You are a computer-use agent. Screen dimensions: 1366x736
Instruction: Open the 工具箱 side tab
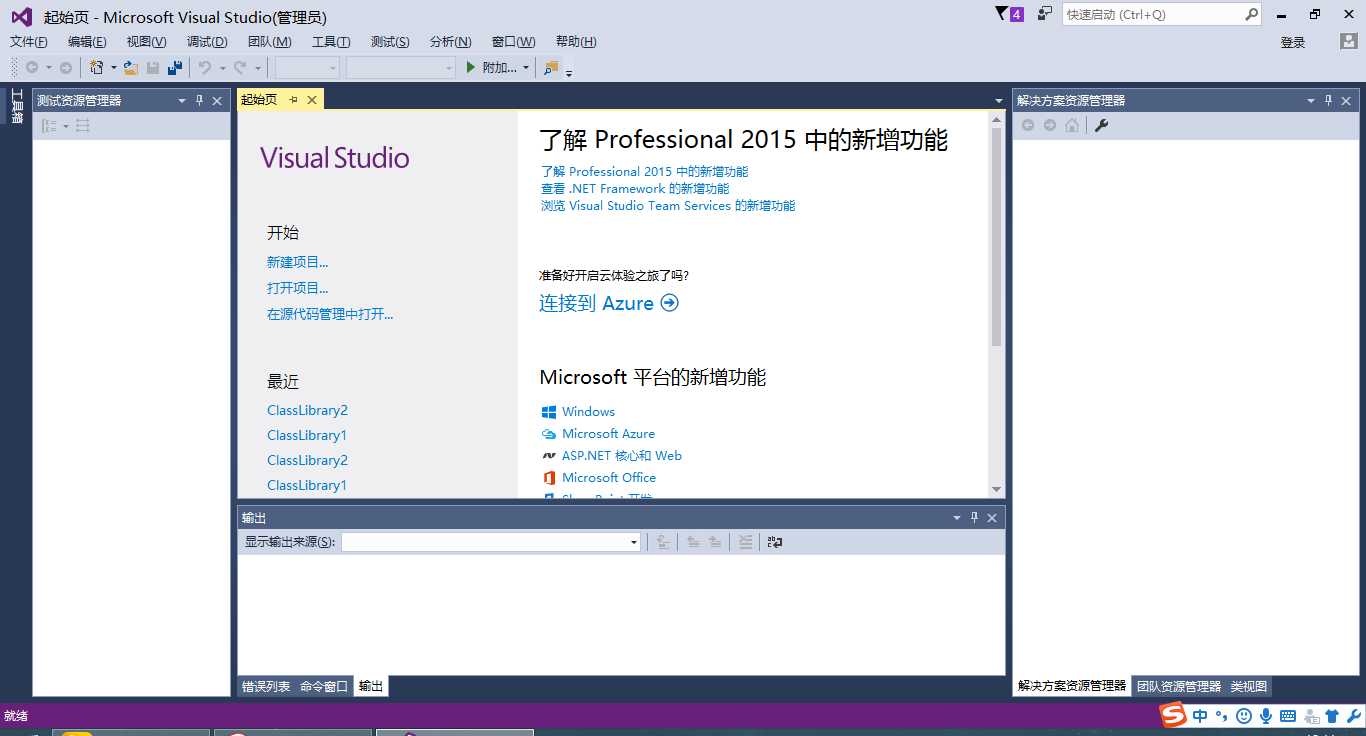[x=16, y=107]
